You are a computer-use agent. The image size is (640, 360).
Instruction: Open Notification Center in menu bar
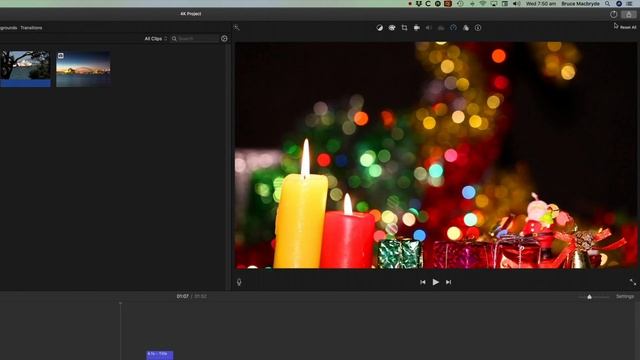click(629, 4)
